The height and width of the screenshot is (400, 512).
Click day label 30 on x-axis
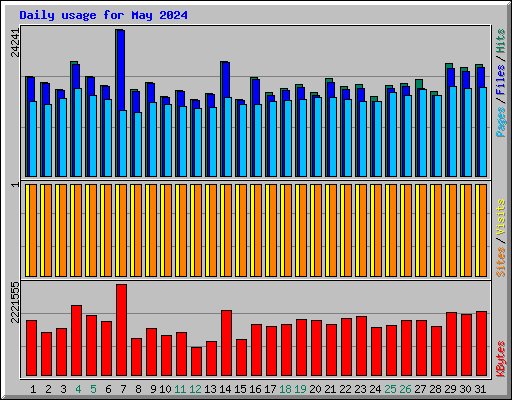(x=465, y=389)
